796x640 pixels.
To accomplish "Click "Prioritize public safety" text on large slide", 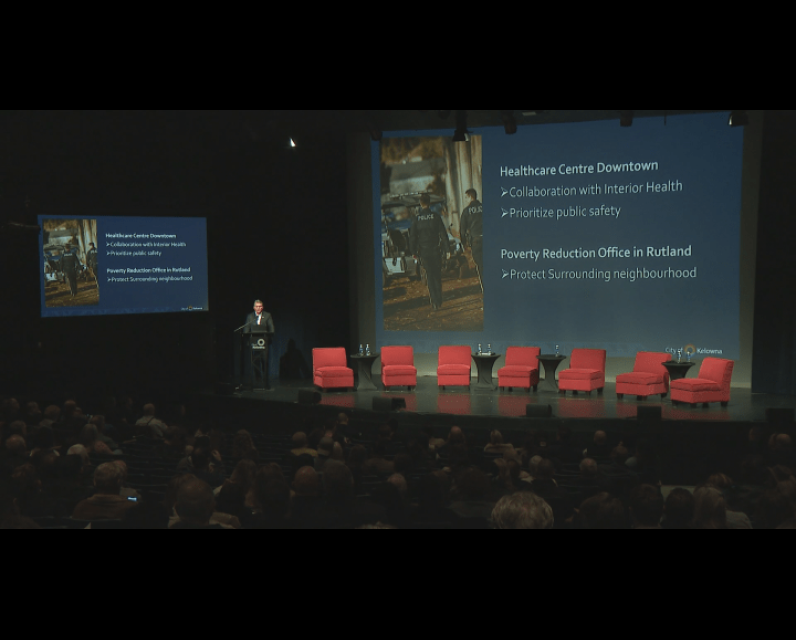I will pyautogui.click(x=565, y=212).
